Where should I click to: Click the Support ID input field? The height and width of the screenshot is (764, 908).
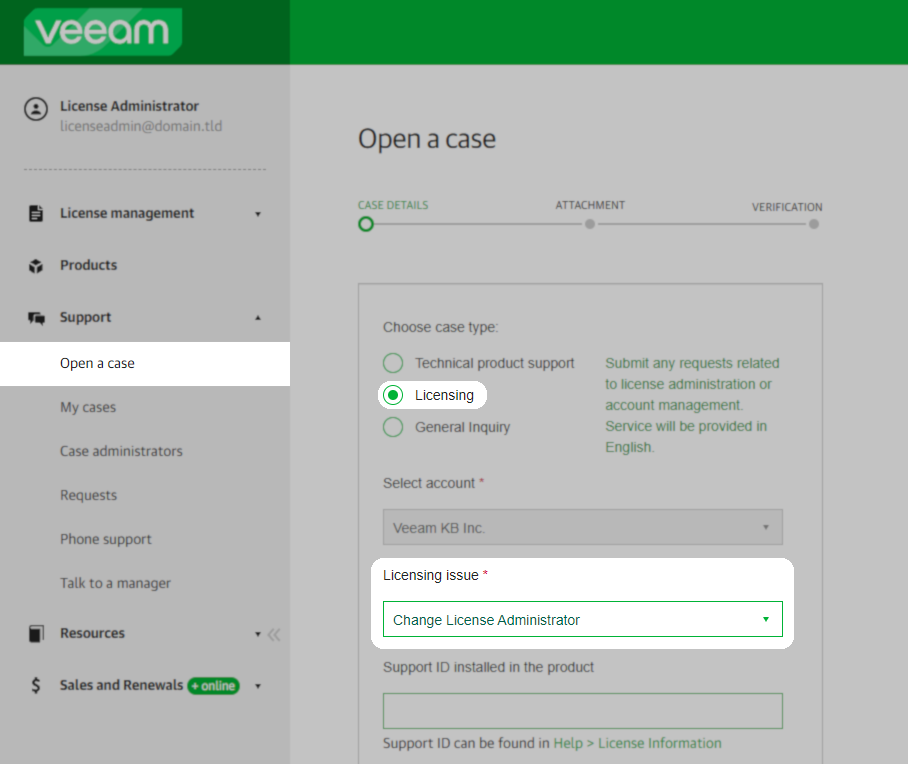(x=583, y=711)
